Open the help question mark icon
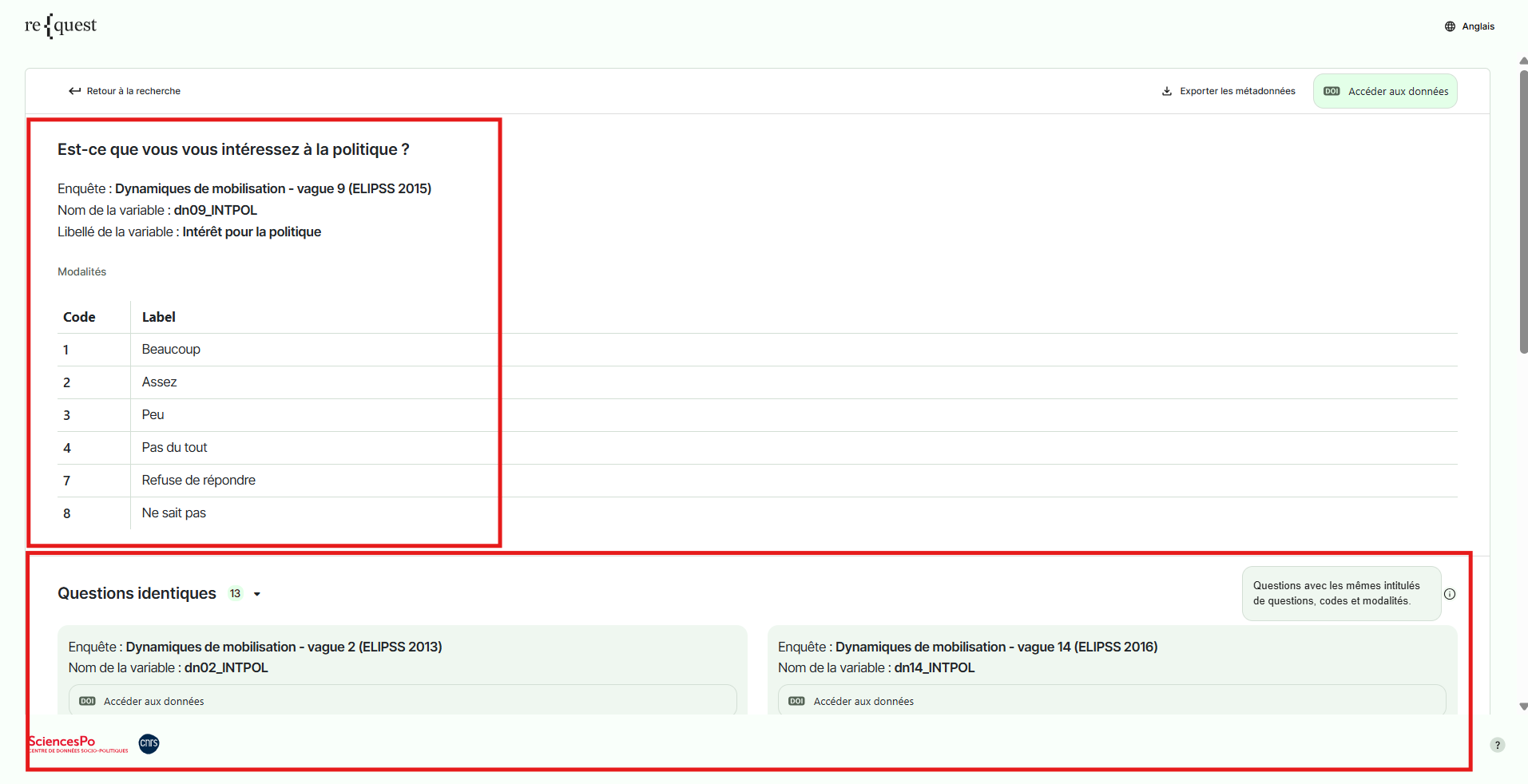This screenshot has width=1528, height=784. pyautogui.click(x=1498, y=745)
